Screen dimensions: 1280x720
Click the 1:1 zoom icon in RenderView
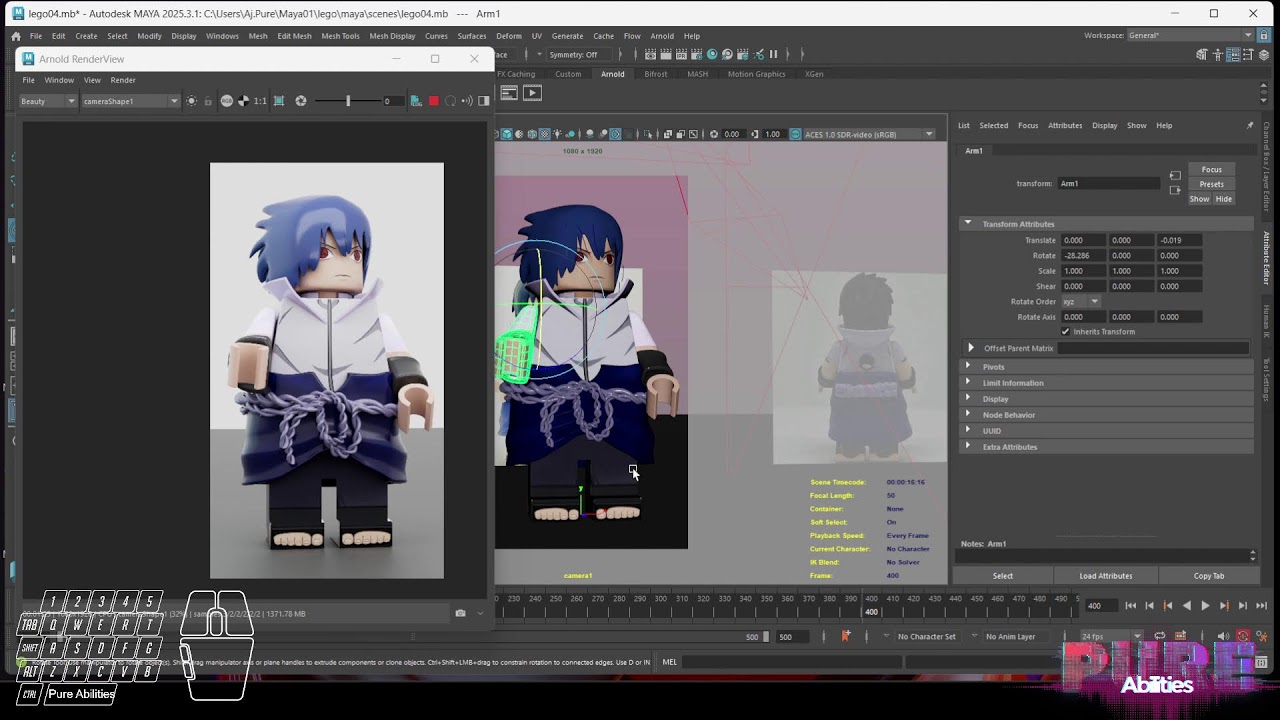coord(260,101)
